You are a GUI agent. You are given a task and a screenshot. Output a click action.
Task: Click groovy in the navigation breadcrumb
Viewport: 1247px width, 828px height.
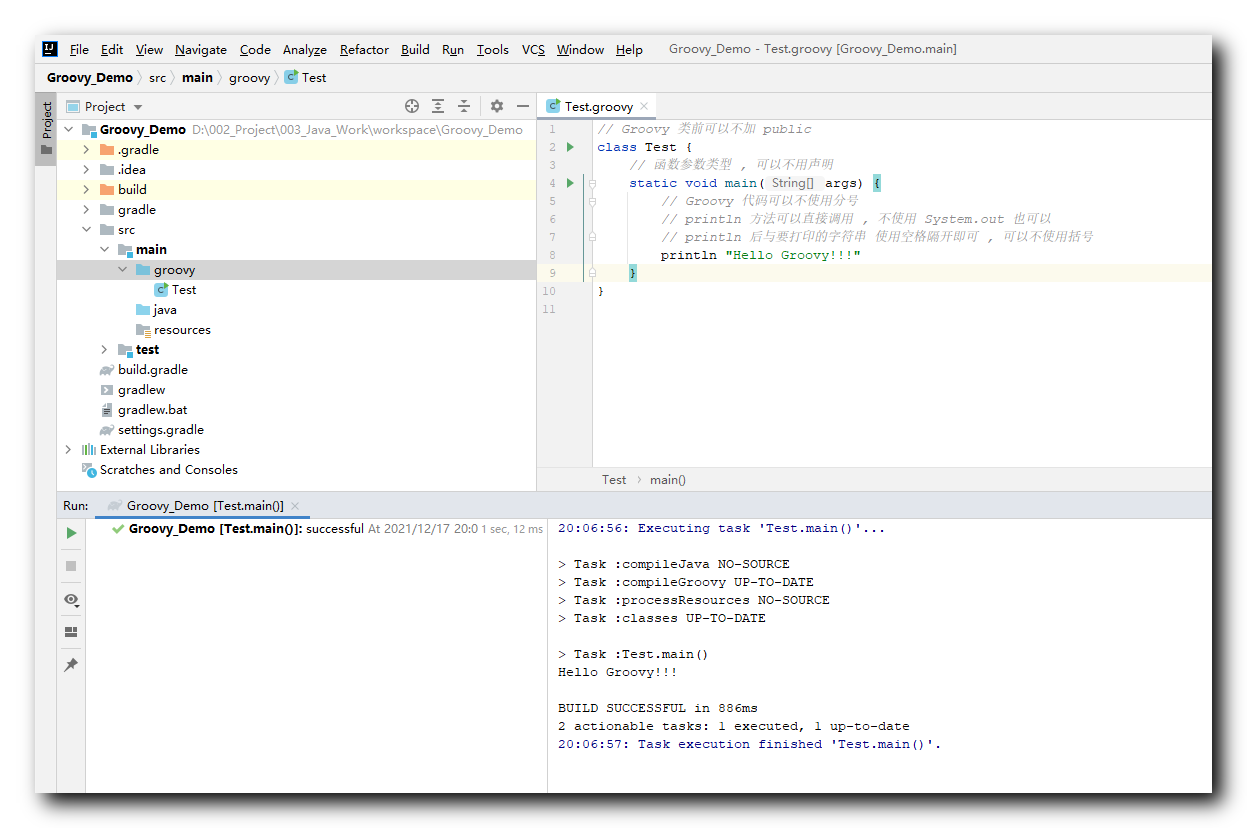pos(249,77)
